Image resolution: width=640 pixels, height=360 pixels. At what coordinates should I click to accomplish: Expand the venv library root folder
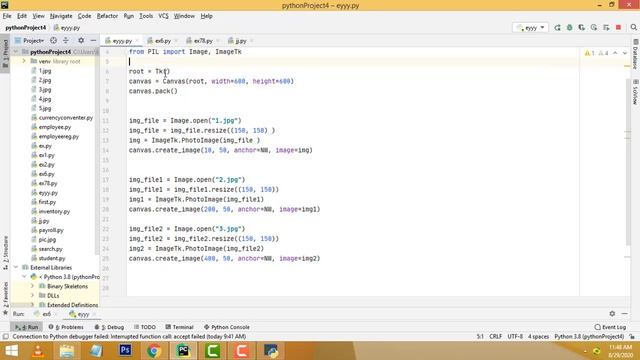click(x=24, y=61)
